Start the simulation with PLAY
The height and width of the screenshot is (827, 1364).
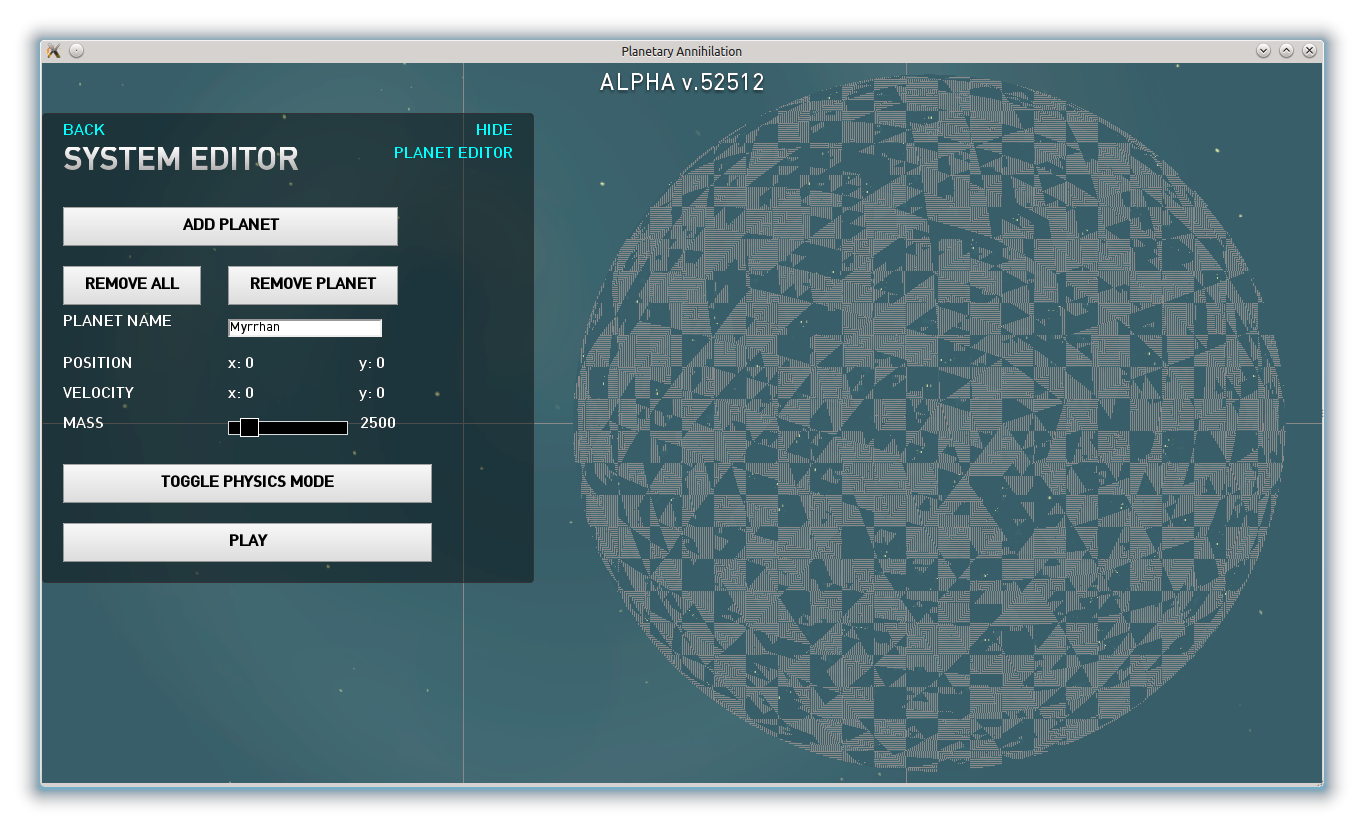click(247, 542)
